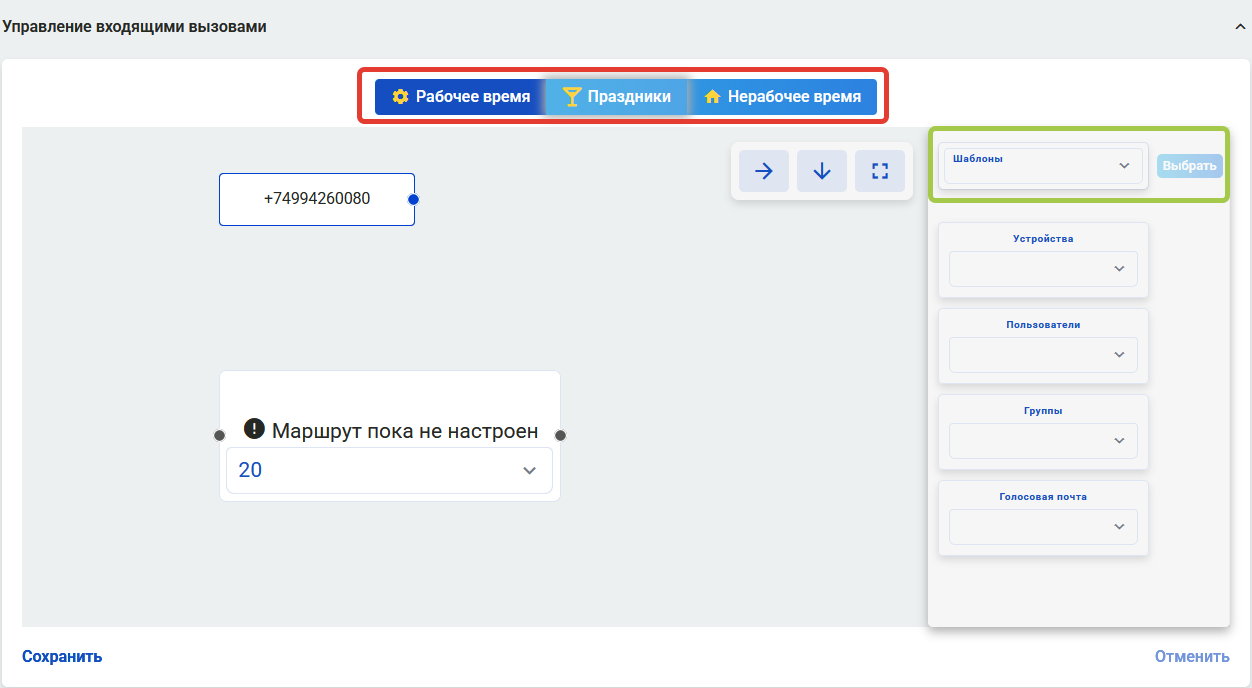
Task: Switch to the Праздники tab
Action: [x=617, y=97]
